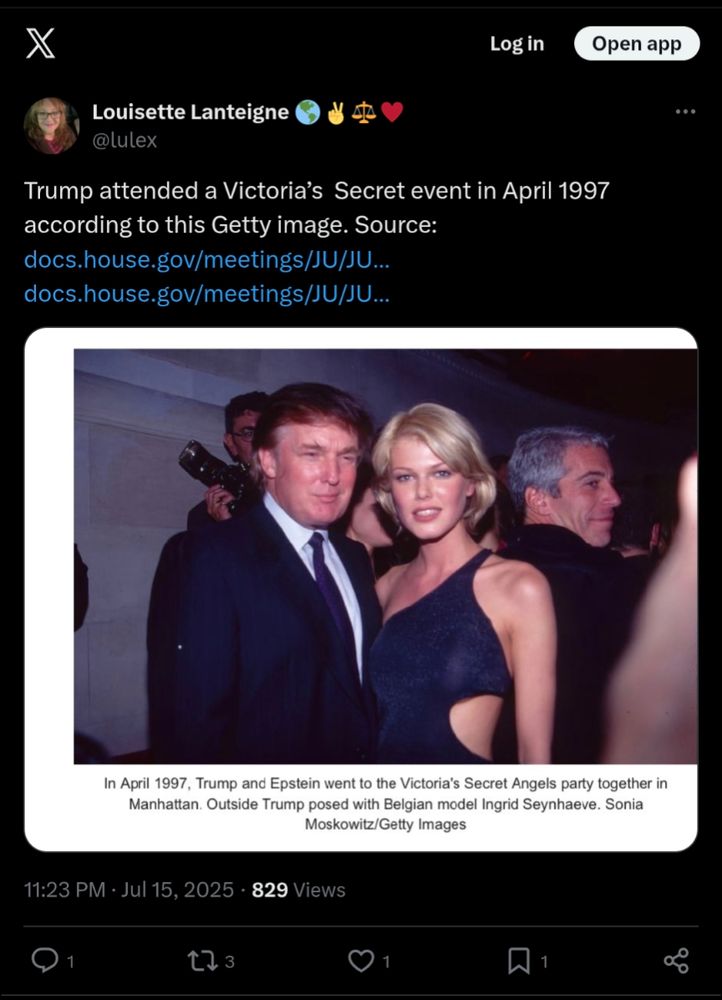The image size is (722, 1000).
Task: Click the 11:23 PM Jul 15, 2025 timestamp
Action: coord(129,890)
